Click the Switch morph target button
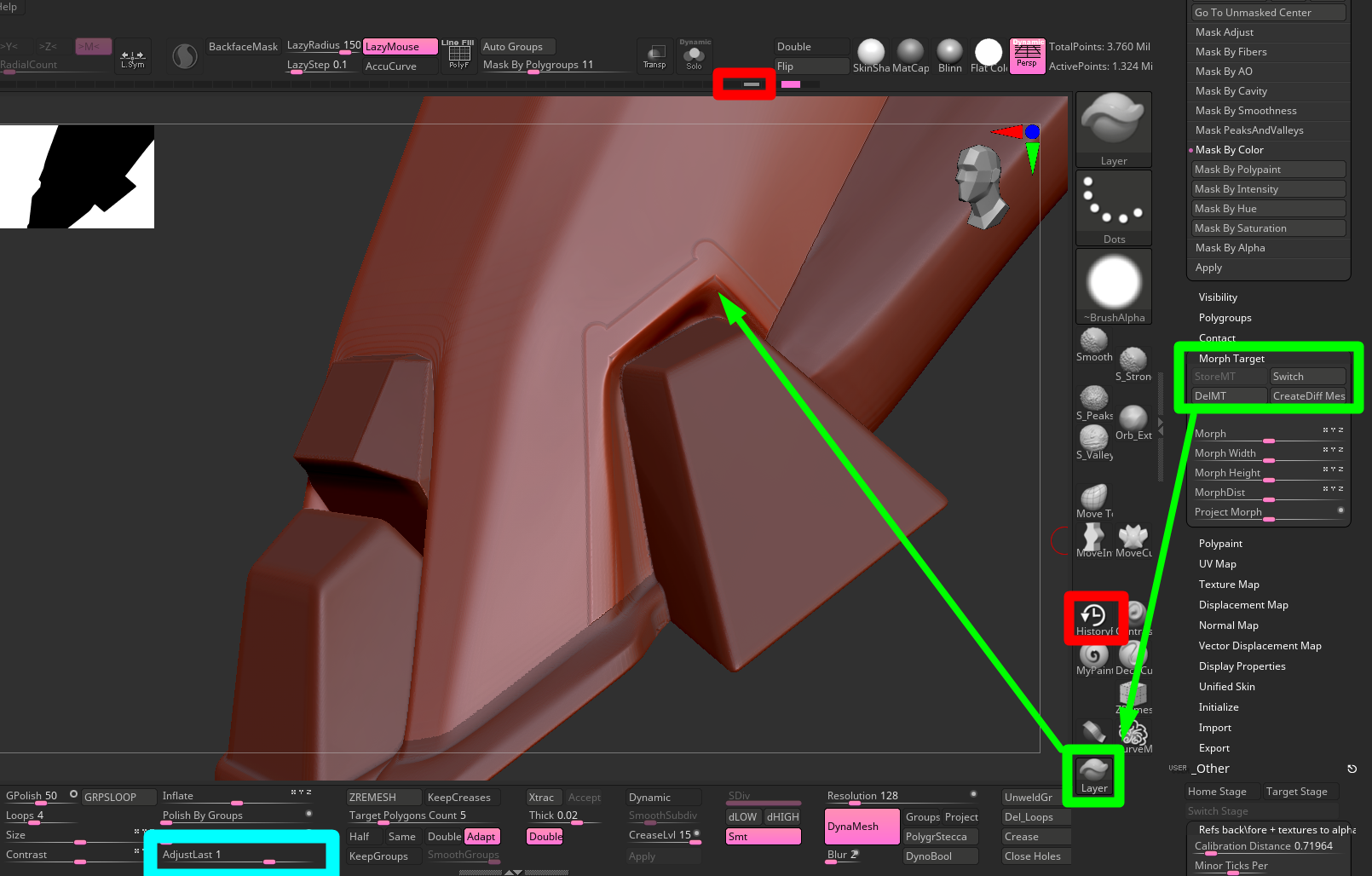Screen dimensions: 1372x876 tap(1307, 377)
